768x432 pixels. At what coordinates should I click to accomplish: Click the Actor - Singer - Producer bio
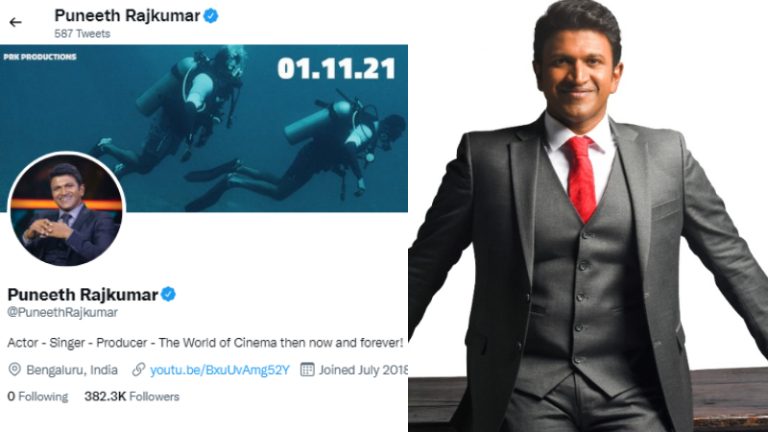(x=205, y=342)
